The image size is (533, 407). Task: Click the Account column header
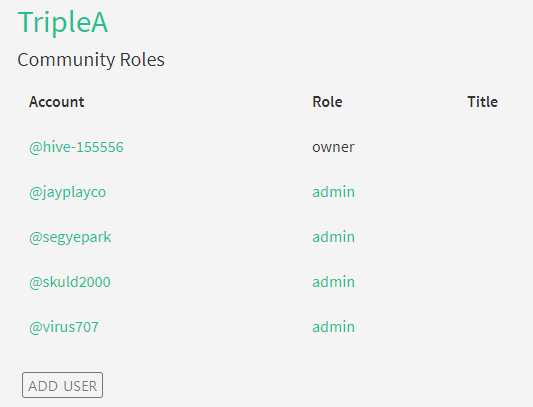(56, 102)
